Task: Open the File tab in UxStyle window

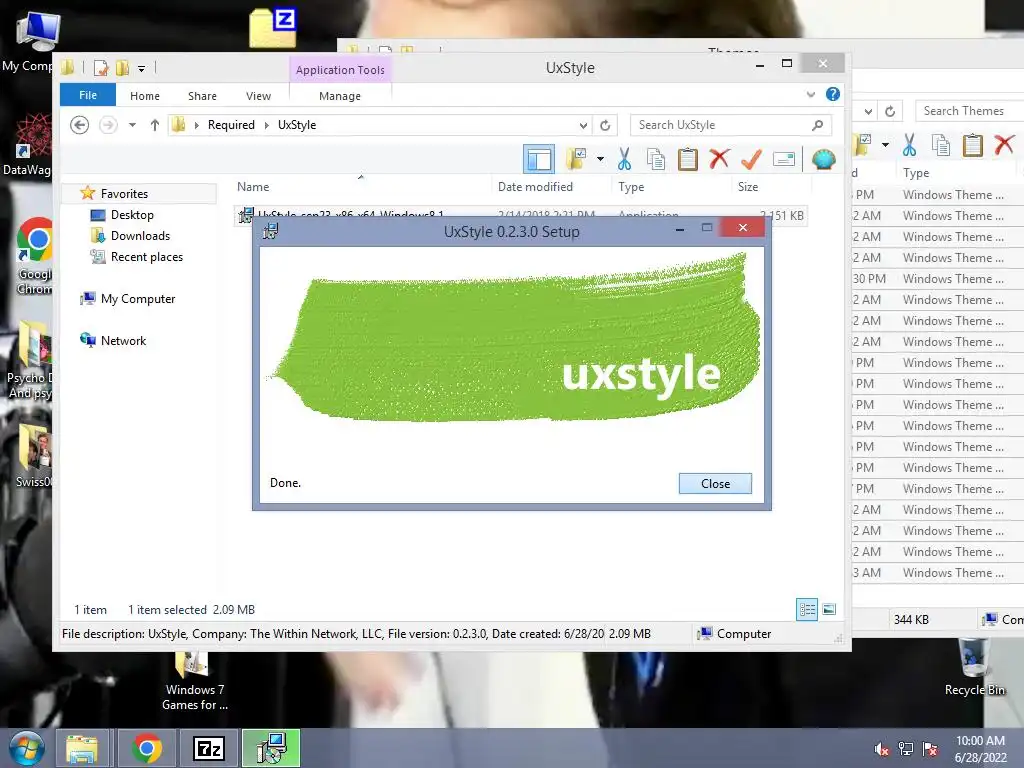Action: point(88,95)
